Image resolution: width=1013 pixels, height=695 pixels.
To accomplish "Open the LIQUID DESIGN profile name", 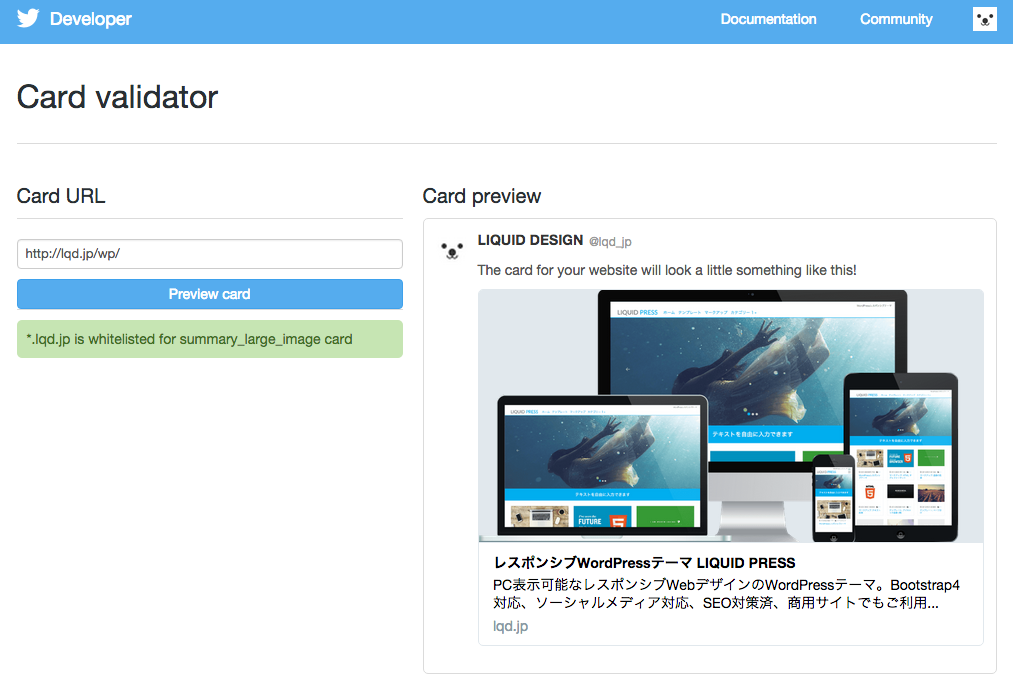I will (530, 240).
